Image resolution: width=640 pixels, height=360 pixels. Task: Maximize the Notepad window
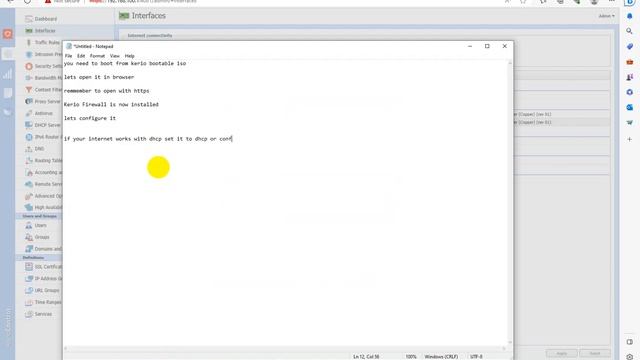[487, 46]
